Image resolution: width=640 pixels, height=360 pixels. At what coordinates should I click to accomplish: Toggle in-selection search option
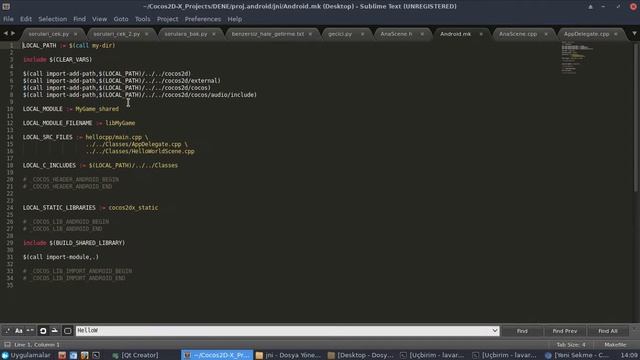pyautogui.click(x=55, y=331)
